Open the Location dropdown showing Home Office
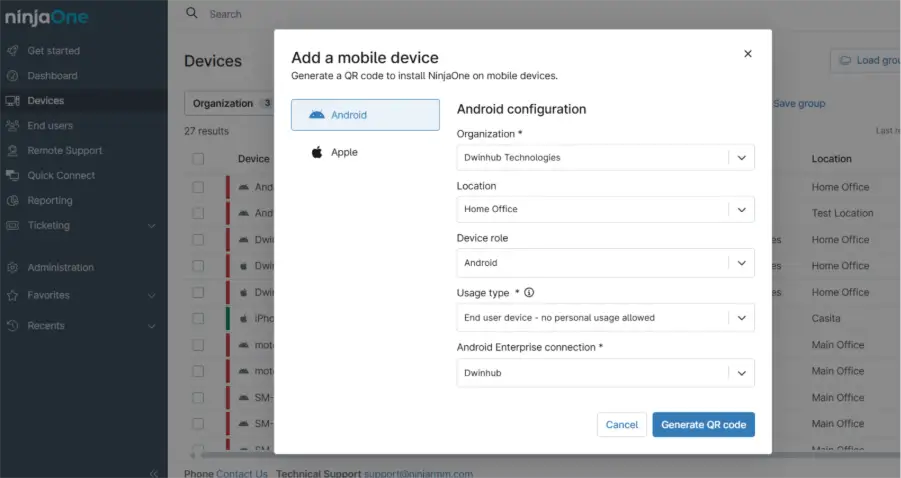The width and height of the screenshot is (901, 478). tap(605, 209)
